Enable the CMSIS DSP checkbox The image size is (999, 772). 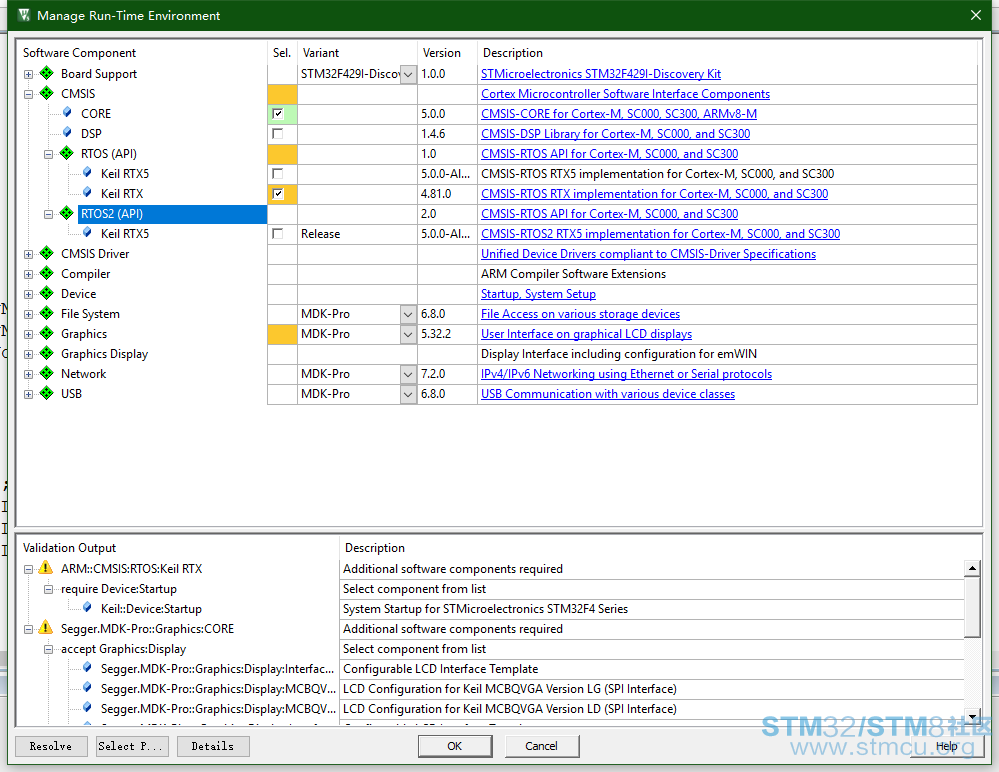pyautogui.click(x=278, y=134)
